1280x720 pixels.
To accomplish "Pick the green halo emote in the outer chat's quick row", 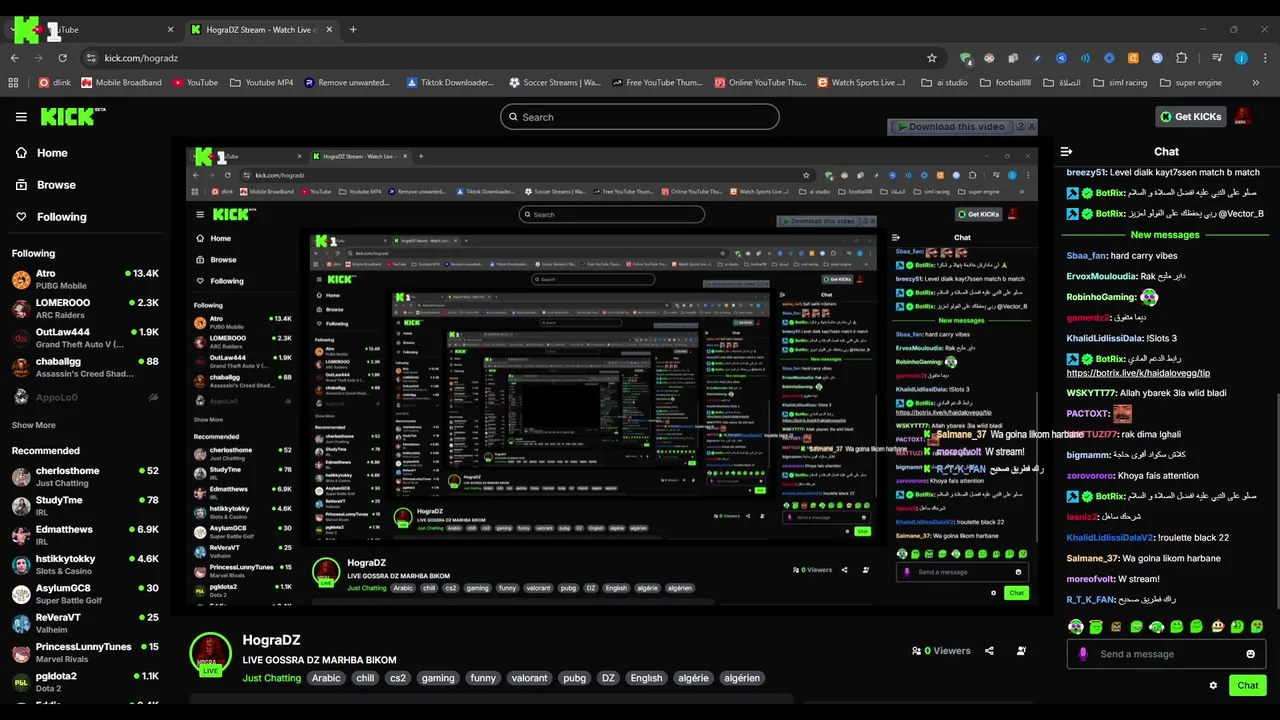I will 1096,627.
